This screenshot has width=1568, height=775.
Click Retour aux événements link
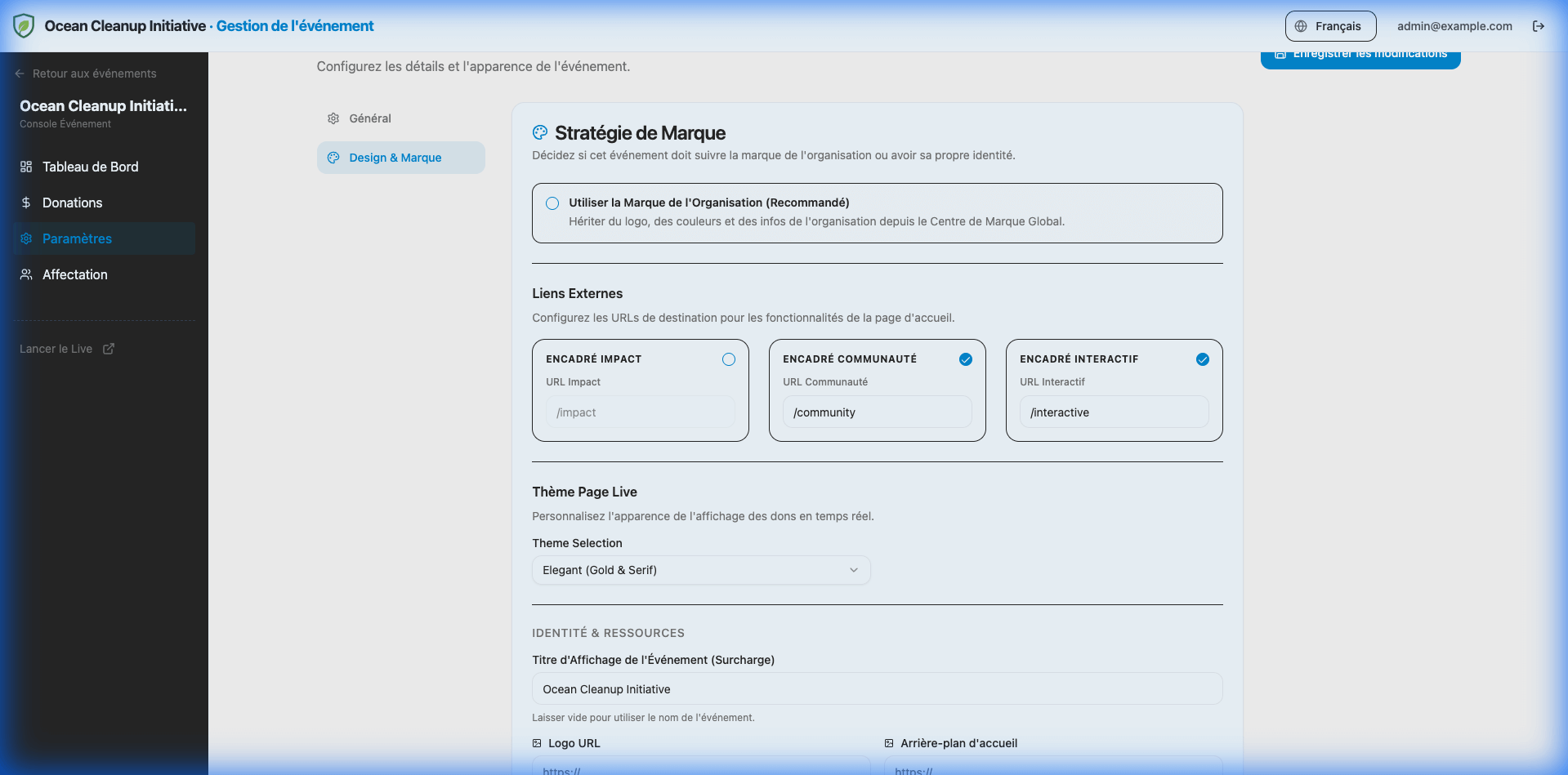[94, 73]
